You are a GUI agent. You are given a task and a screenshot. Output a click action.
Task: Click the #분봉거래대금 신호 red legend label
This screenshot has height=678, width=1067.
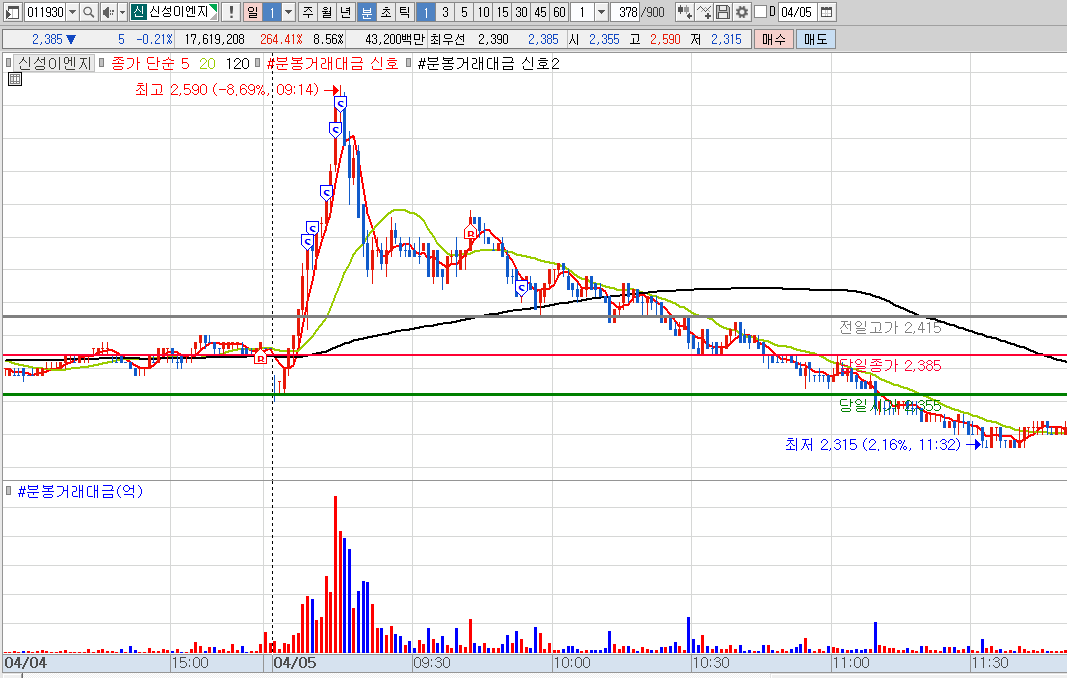click(x=333, y=63)
